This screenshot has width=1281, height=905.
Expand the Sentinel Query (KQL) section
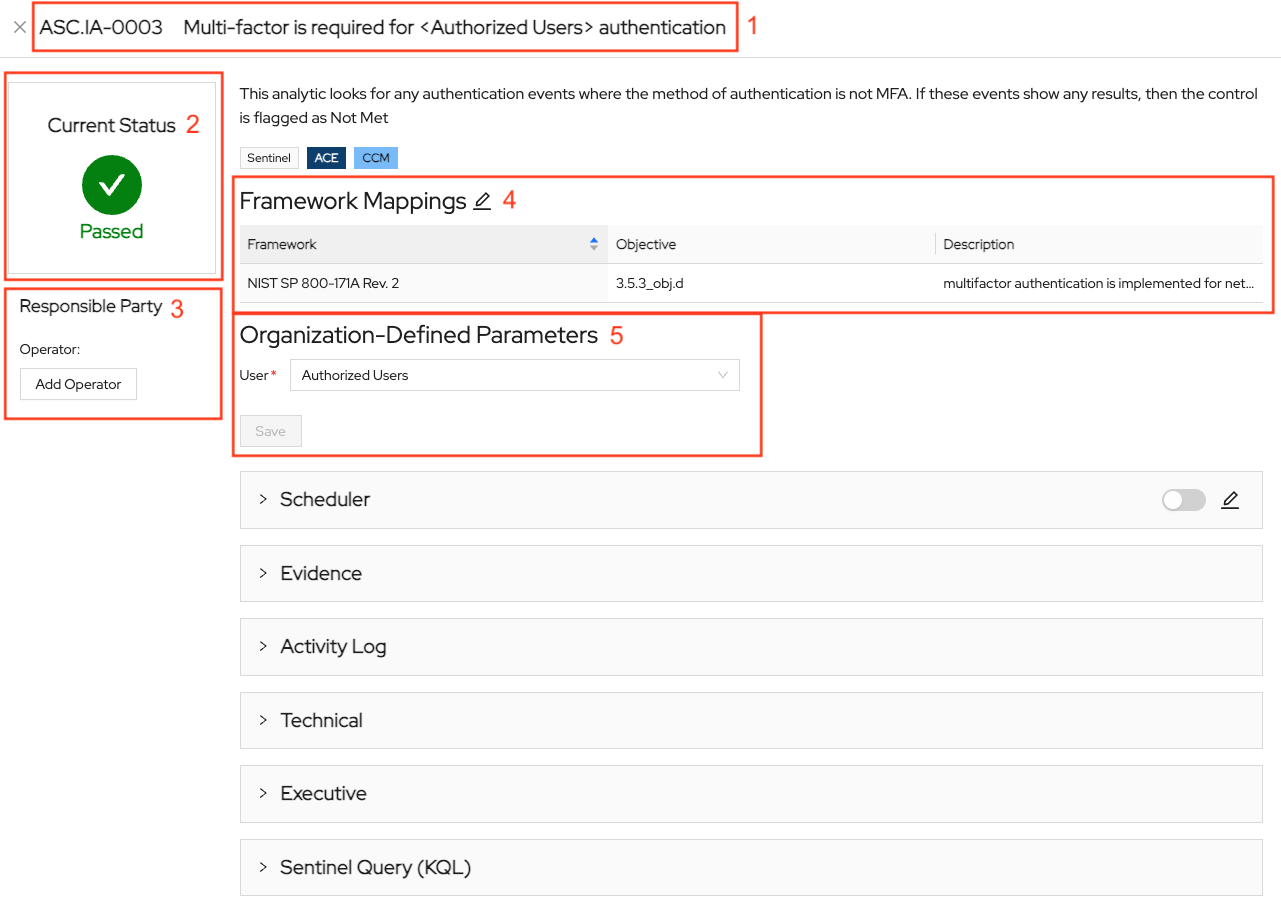pyautogui.click(x=751, y=867)
